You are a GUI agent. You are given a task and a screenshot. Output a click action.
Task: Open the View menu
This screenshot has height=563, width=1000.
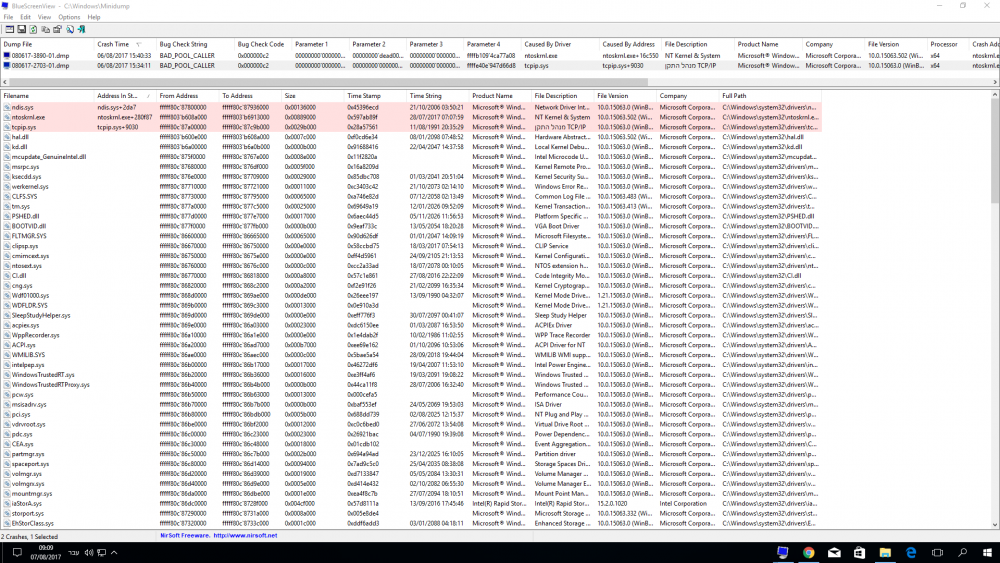[44, 17]
